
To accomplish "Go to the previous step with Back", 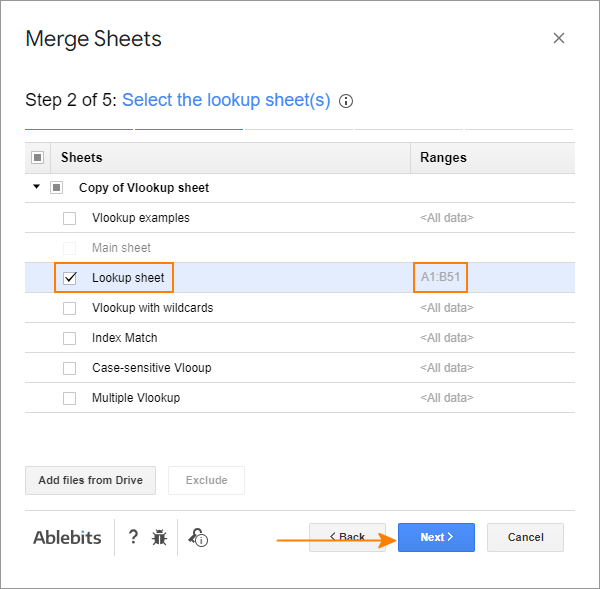I will tap(347, 537).
